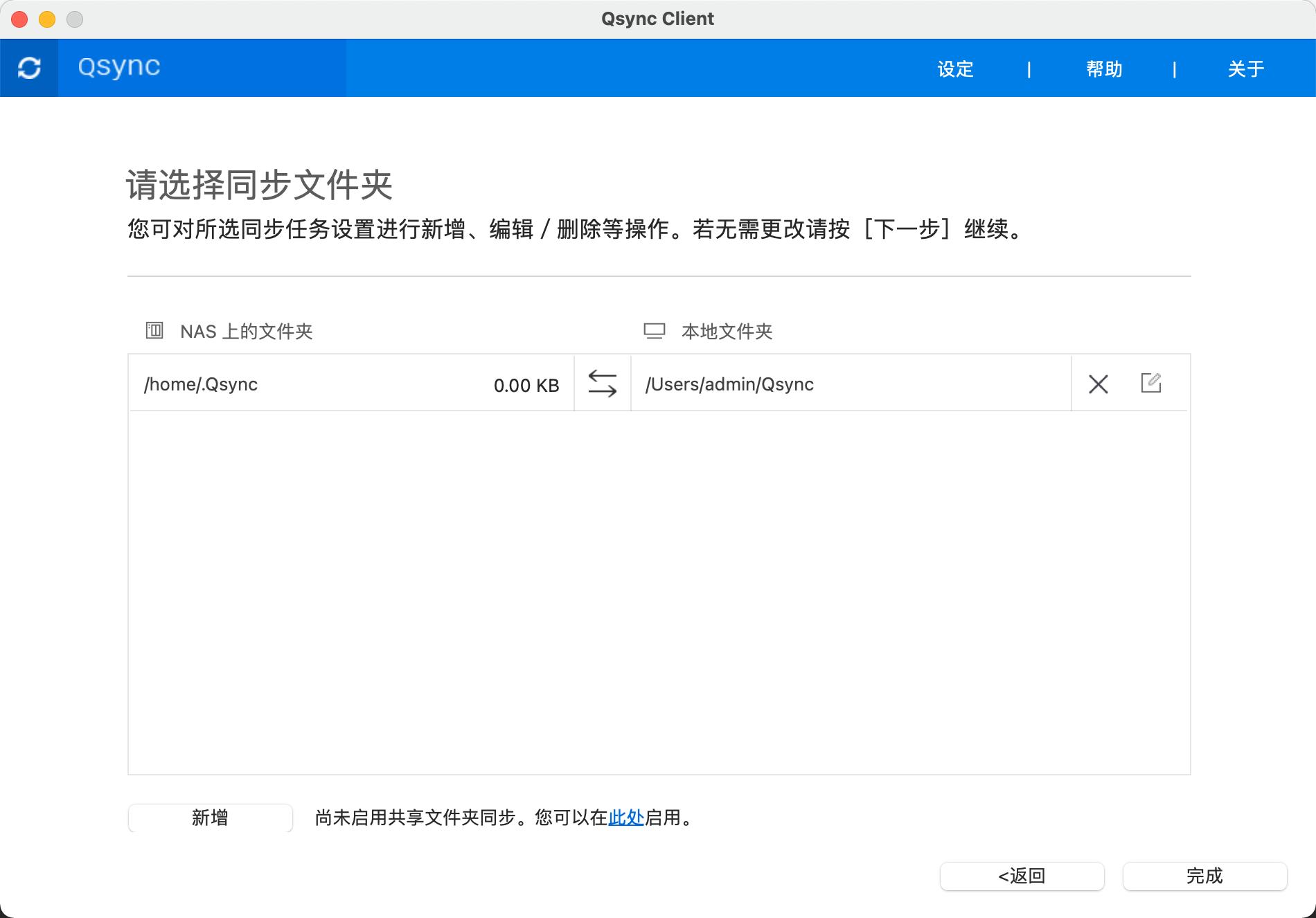The height and width of the screenshot is (918, 1316).
Task: Click 新增 to add a sync pair
Action: 210,818
